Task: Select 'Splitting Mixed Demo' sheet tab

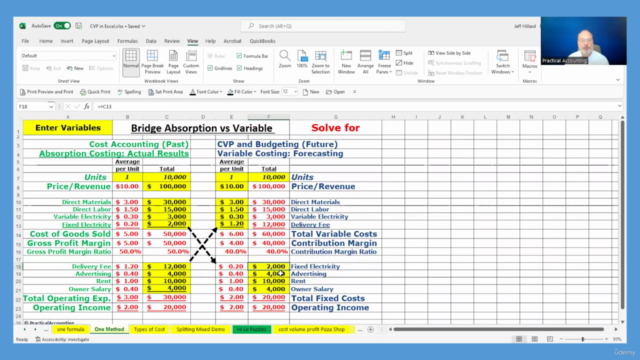Action: coord(200,329)
